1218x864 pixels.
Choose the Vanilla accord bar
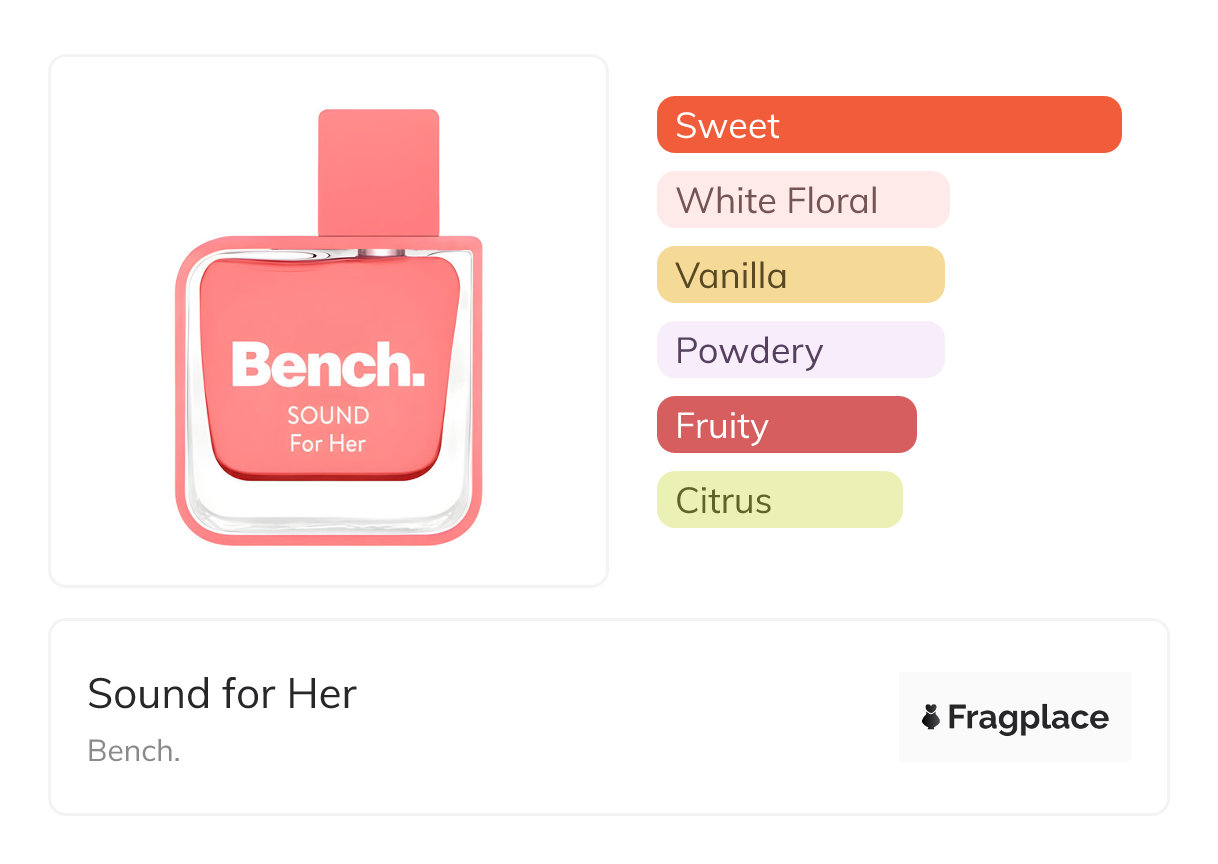pyautogui.click(x=800, y=275)
